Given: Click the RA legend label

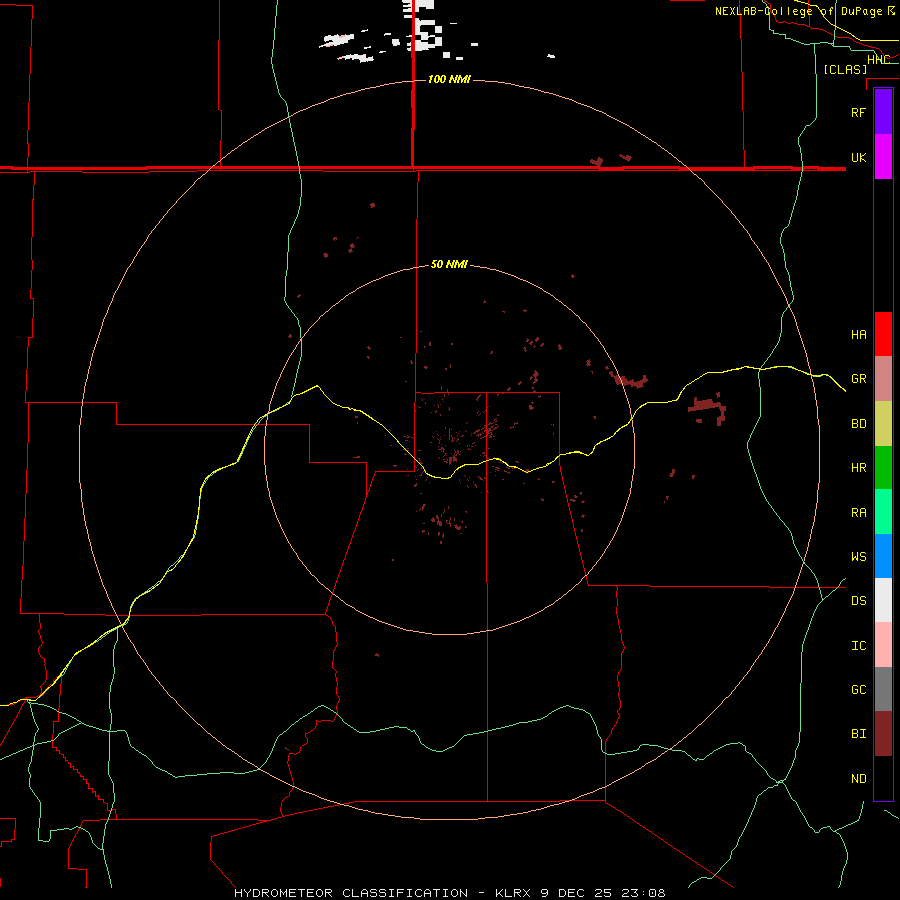Looking at the screenshot, I should (858, 512).
